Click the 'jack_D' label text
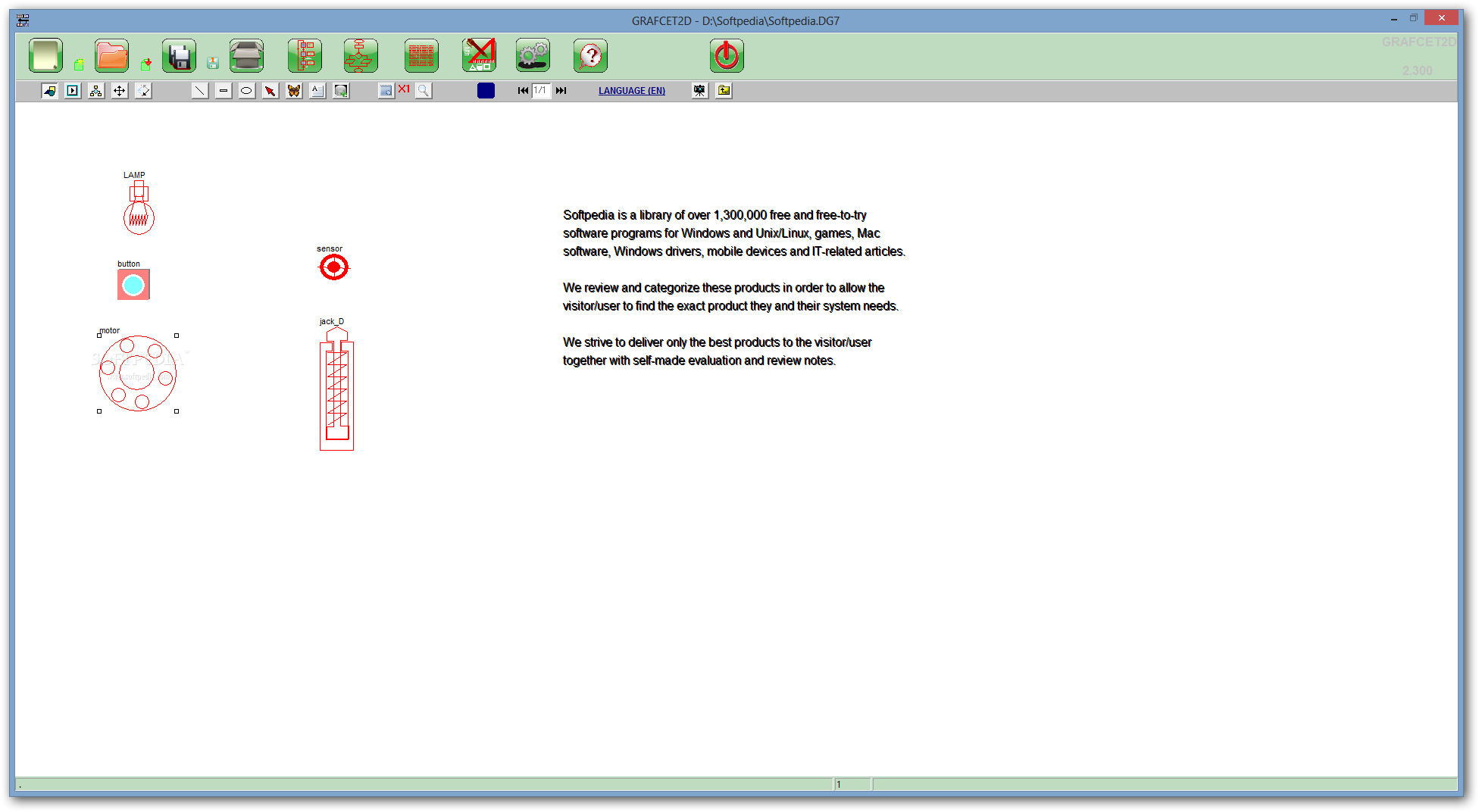Image resolution: width=1479 pixels, height=812 pixels. [x=332, y=321]
